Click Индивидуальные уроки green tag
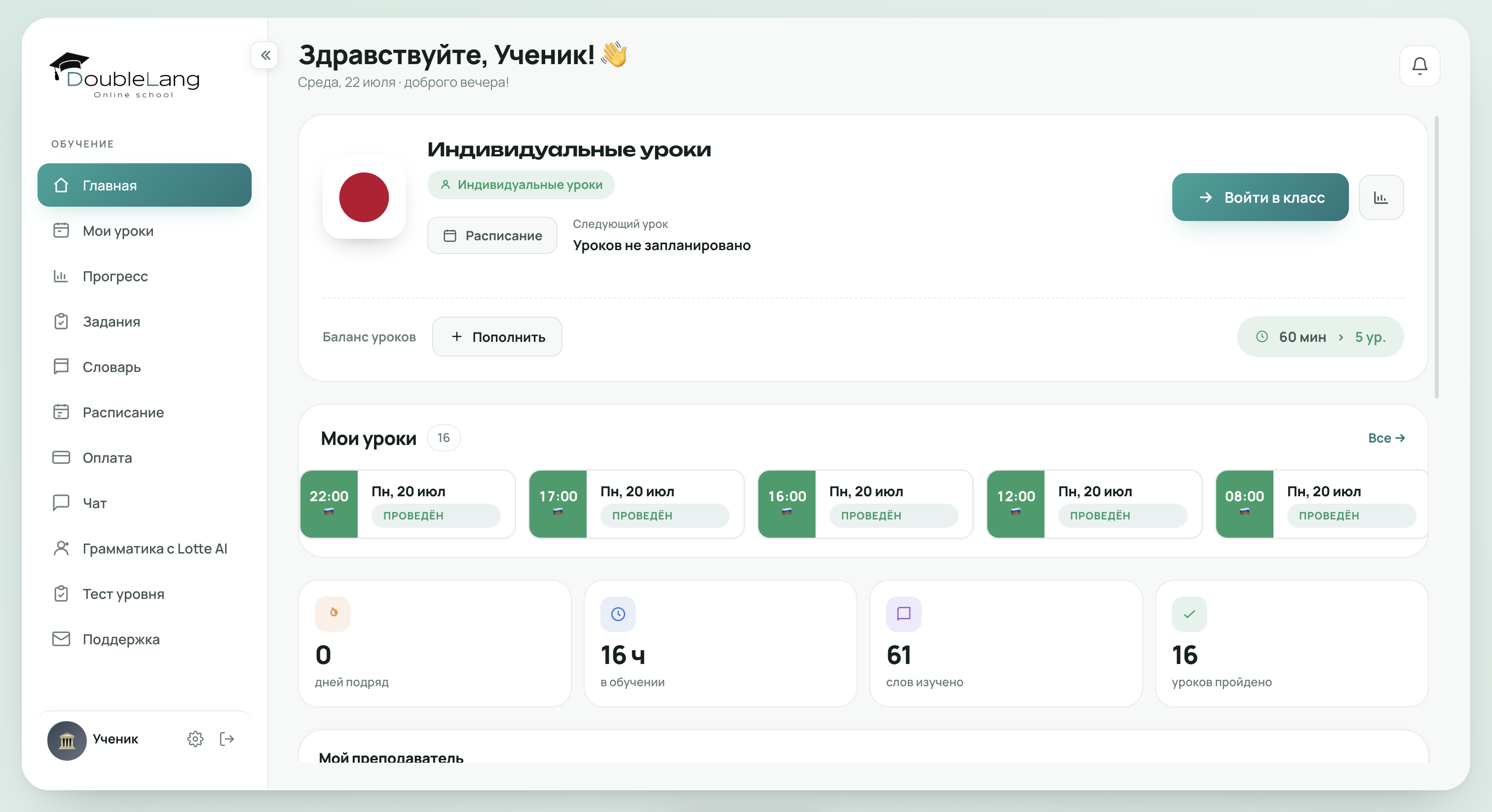The height and width of the screenshot is (812, 1492). click(x=521, y=185)
